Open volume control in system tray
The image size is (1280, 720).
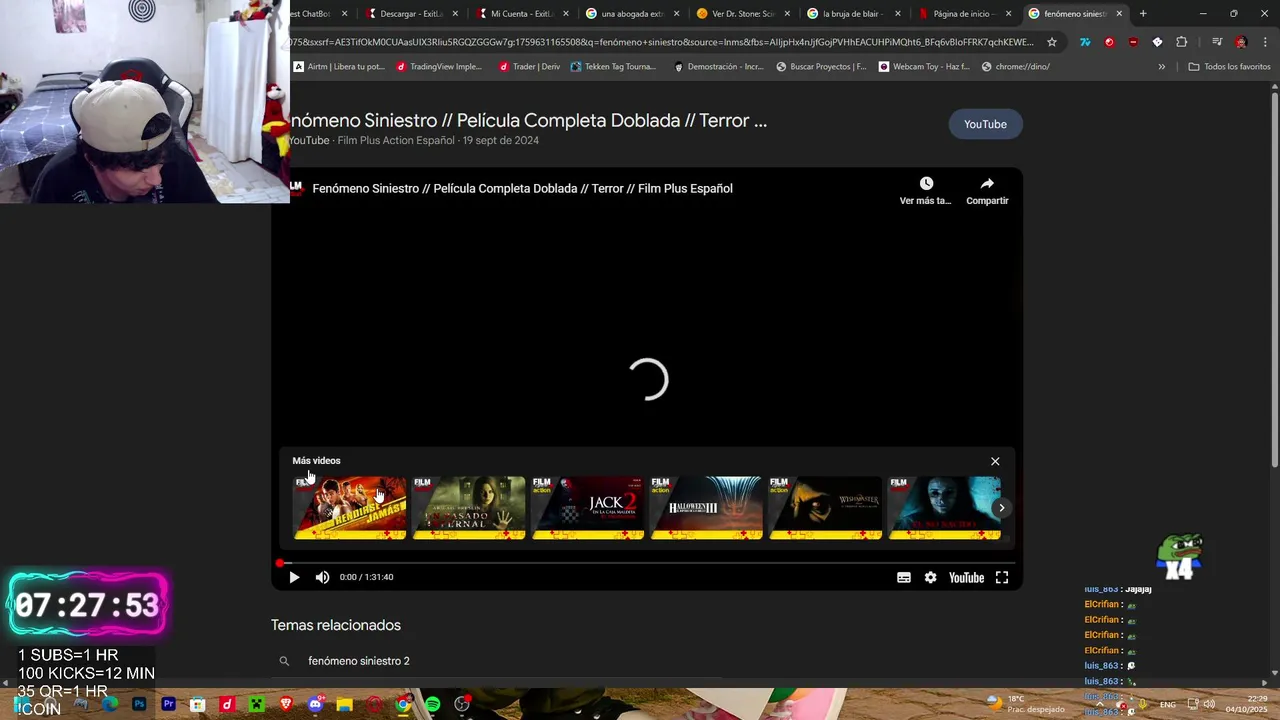(1209, 705)
